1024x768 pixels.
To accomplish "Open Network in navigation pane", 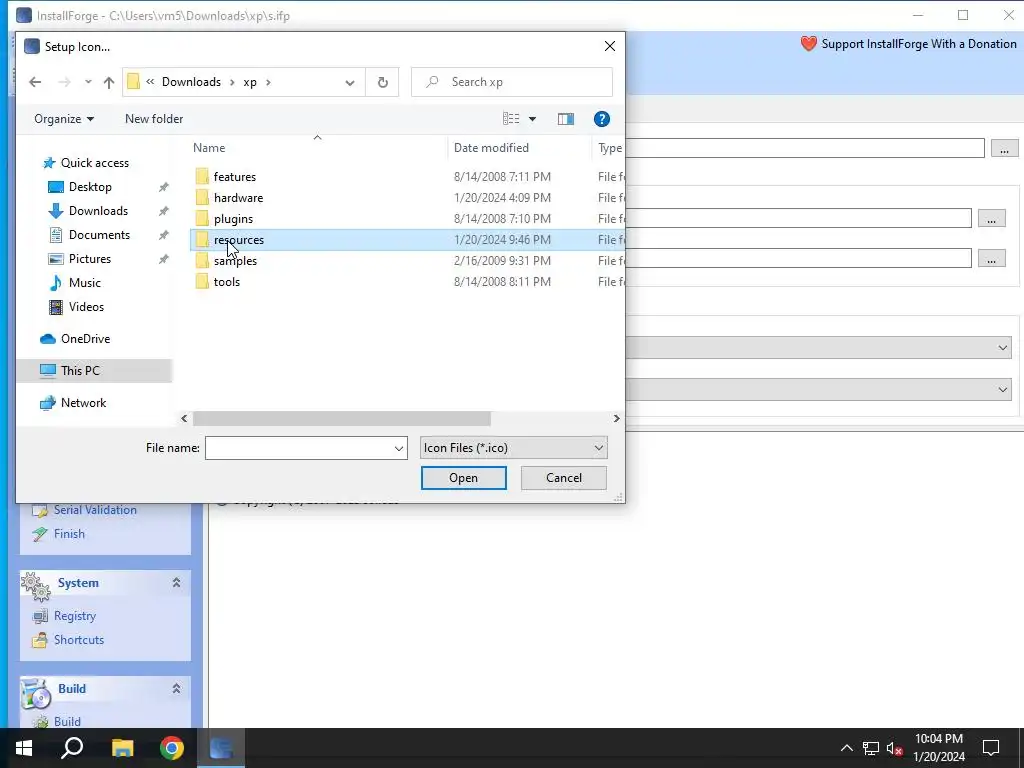I will point(83,403).
